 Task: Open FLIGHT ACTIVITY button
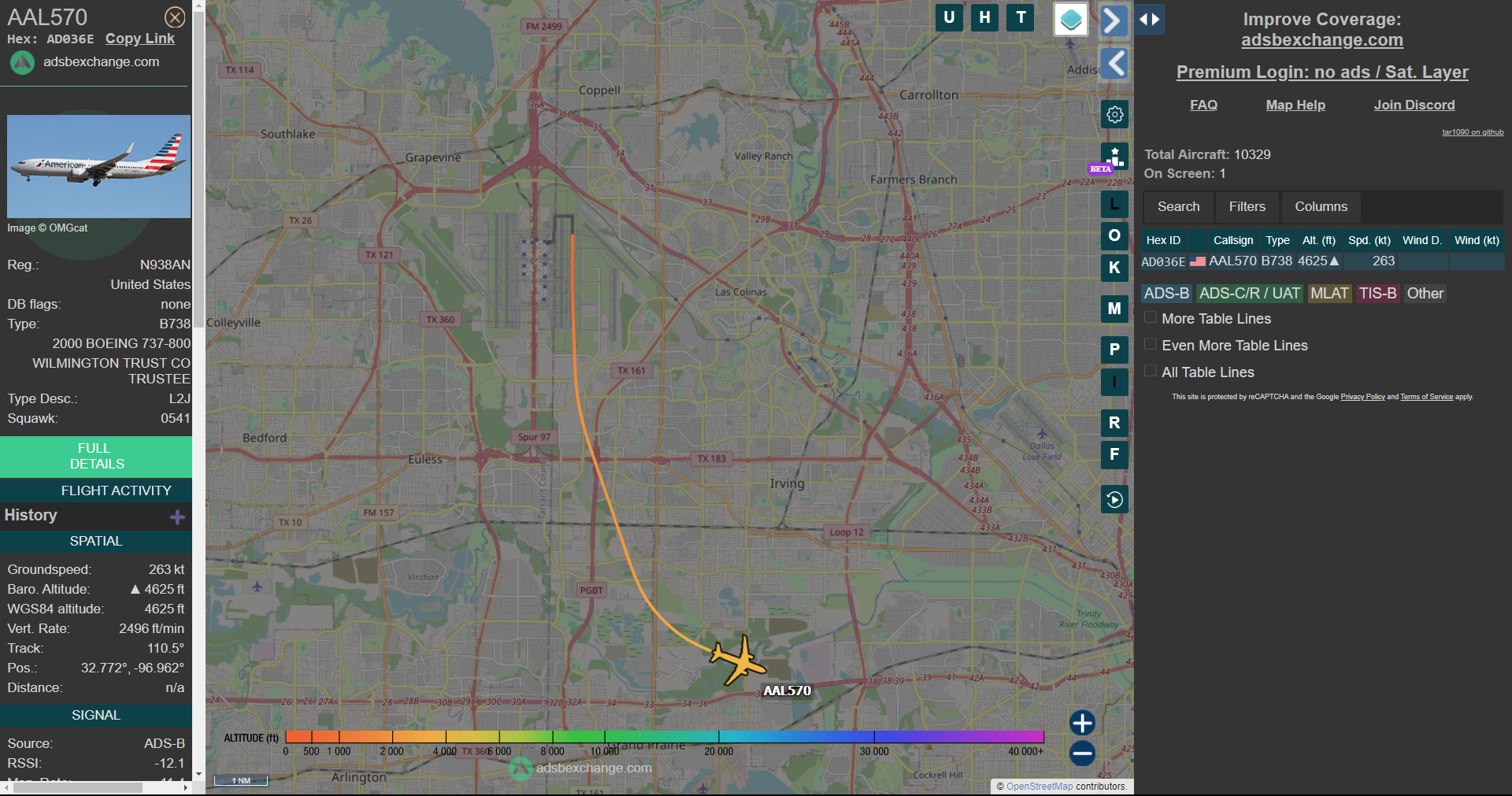(x=96, y=491)
